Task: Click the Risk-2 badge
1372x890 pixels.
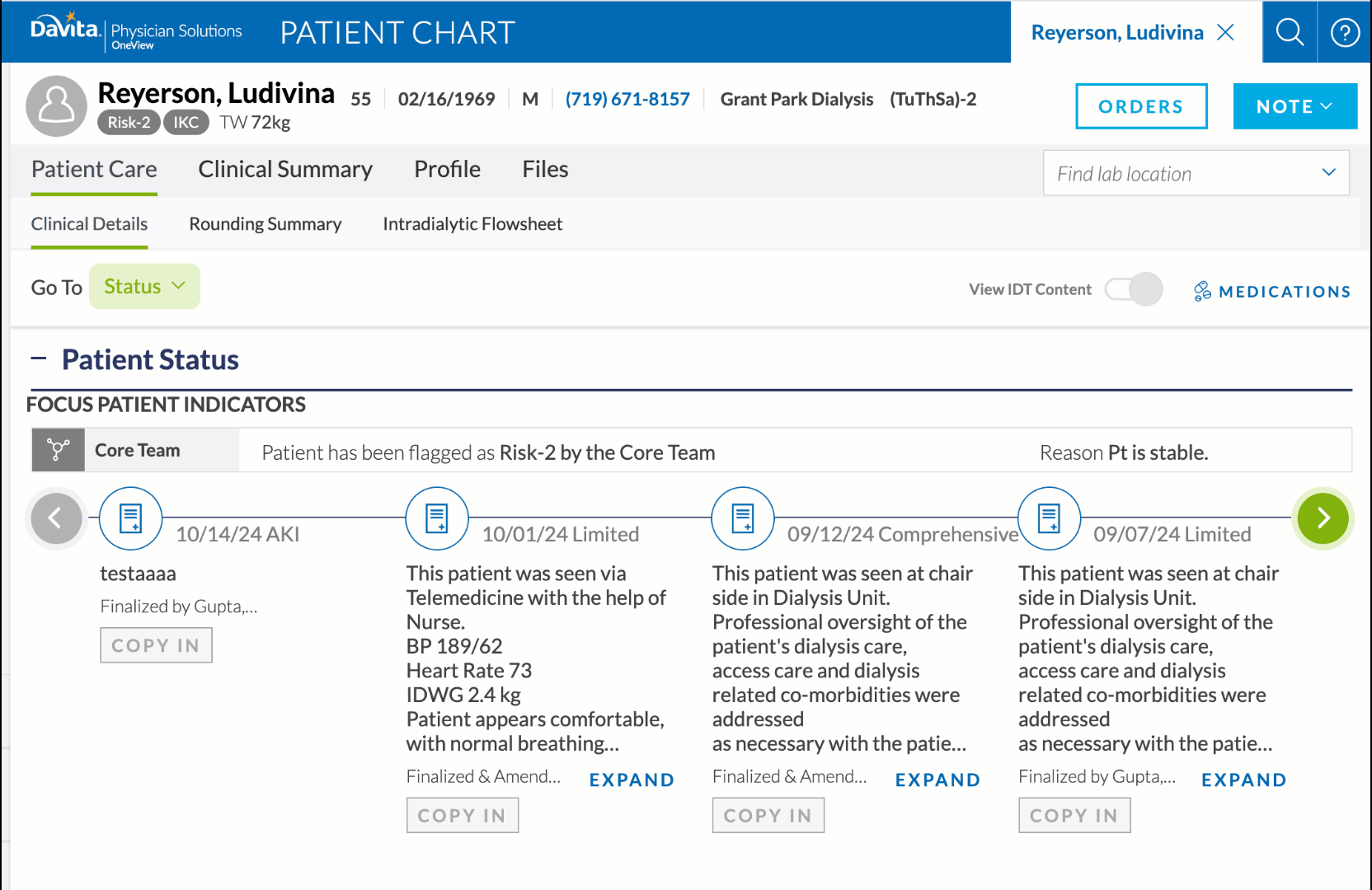Action: (129, 122)
